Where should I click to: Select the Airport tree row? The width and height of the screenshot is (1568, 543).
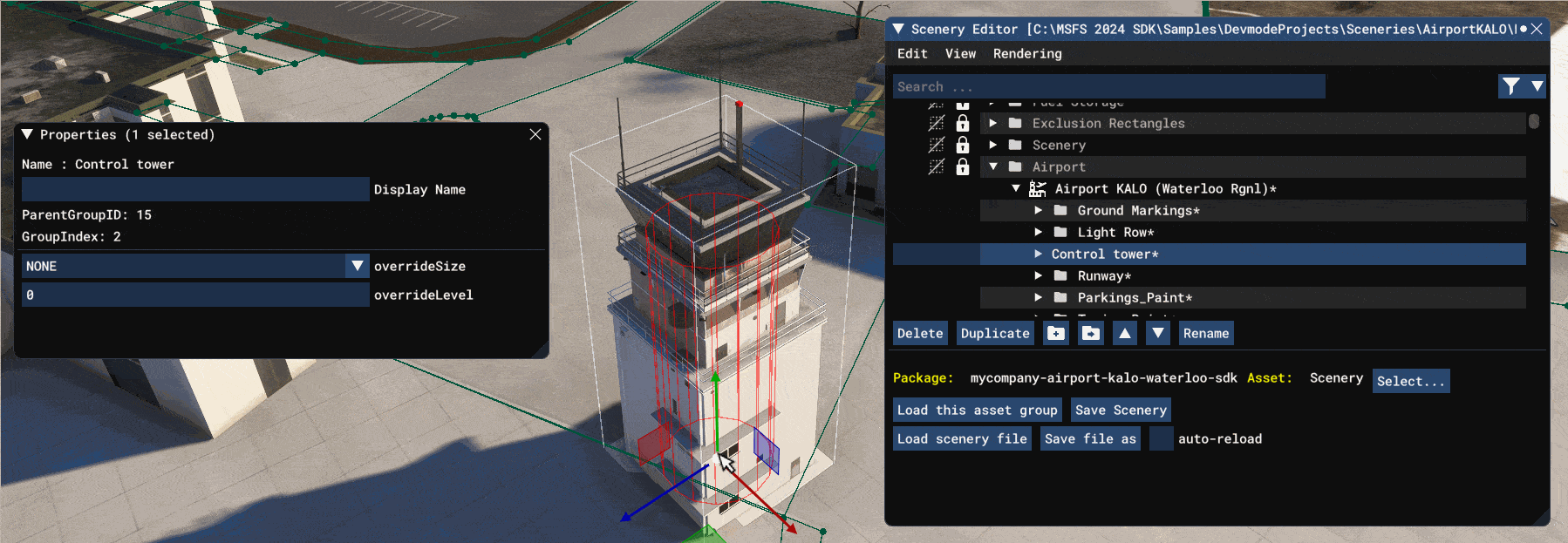pos(1253,166)
